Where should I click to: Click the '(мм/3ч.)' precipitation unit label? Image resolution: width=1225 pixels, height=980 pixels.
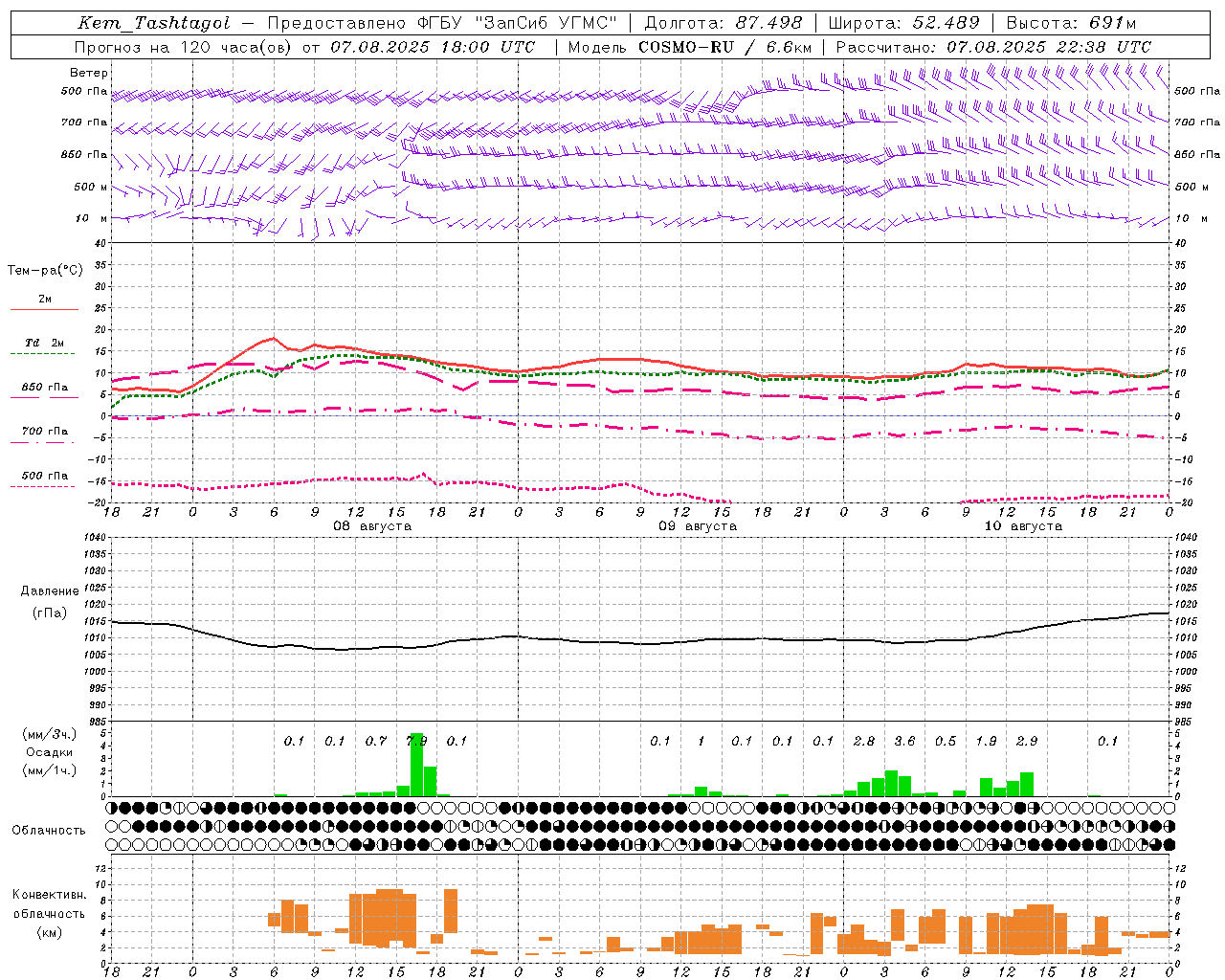point(49,734)
